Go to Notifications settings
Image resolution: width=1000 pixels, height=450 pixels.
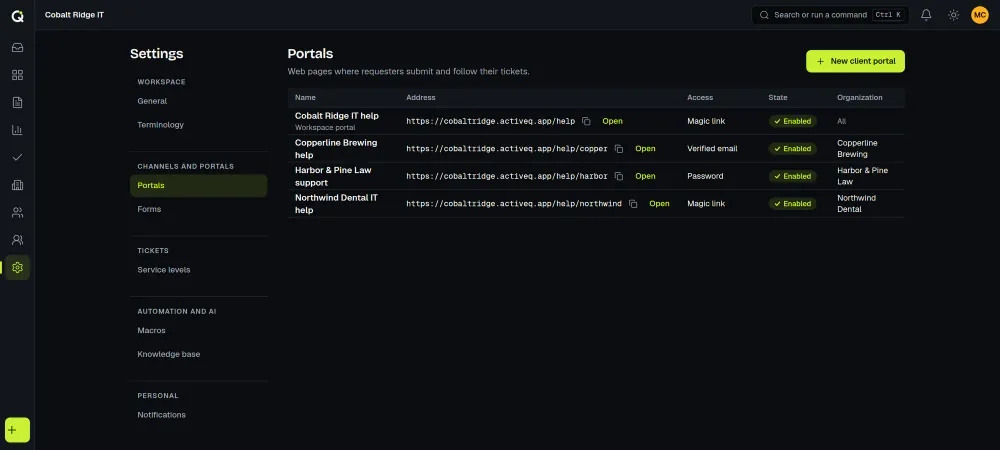tap(198, 415)
